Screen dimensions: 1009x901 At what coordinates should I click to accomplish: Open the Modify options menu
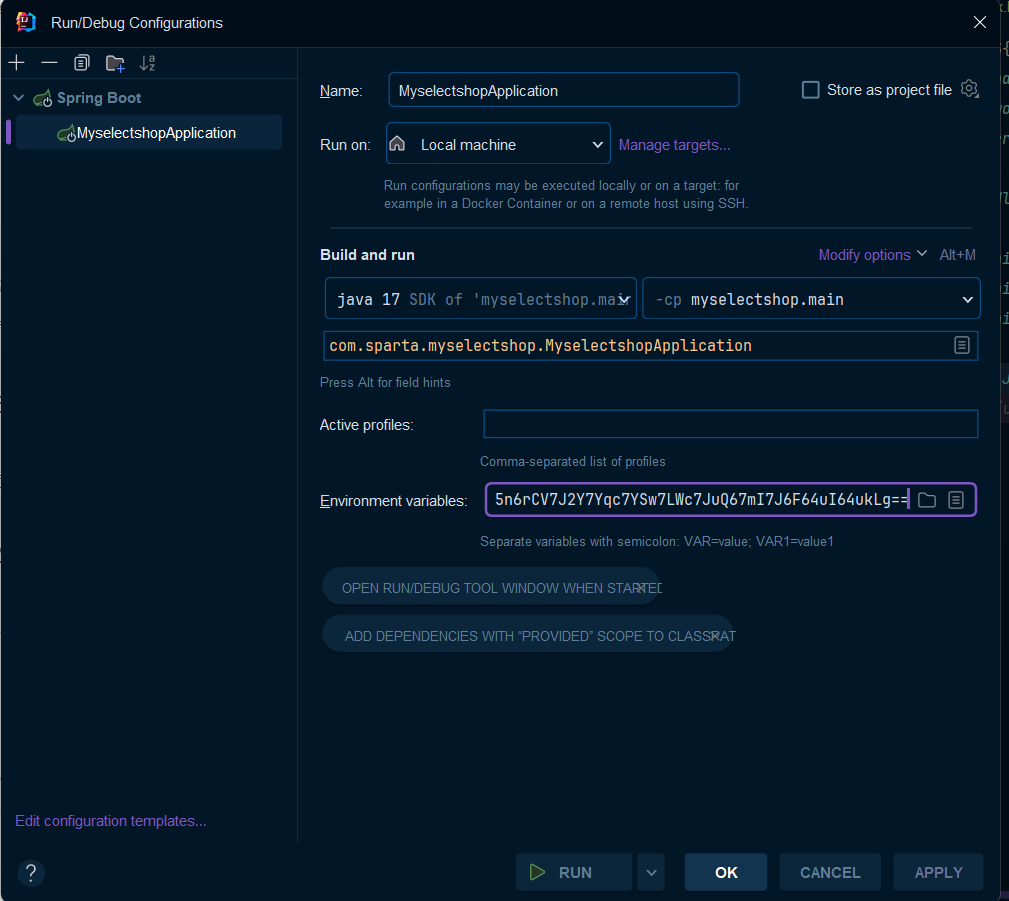click(x=872, y=255)
